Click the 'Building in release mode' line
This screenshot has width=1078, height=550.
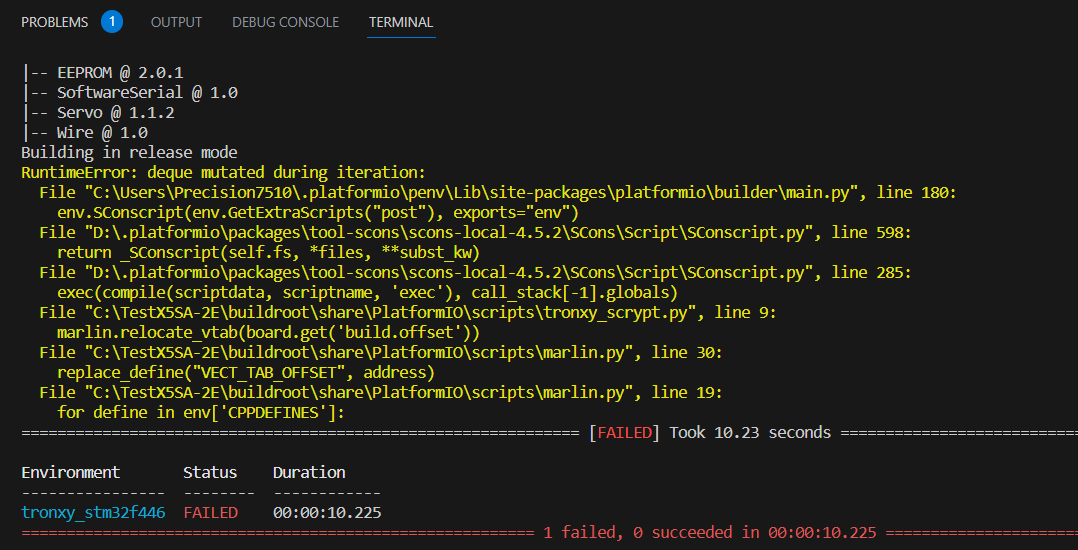tap(129, 153)
